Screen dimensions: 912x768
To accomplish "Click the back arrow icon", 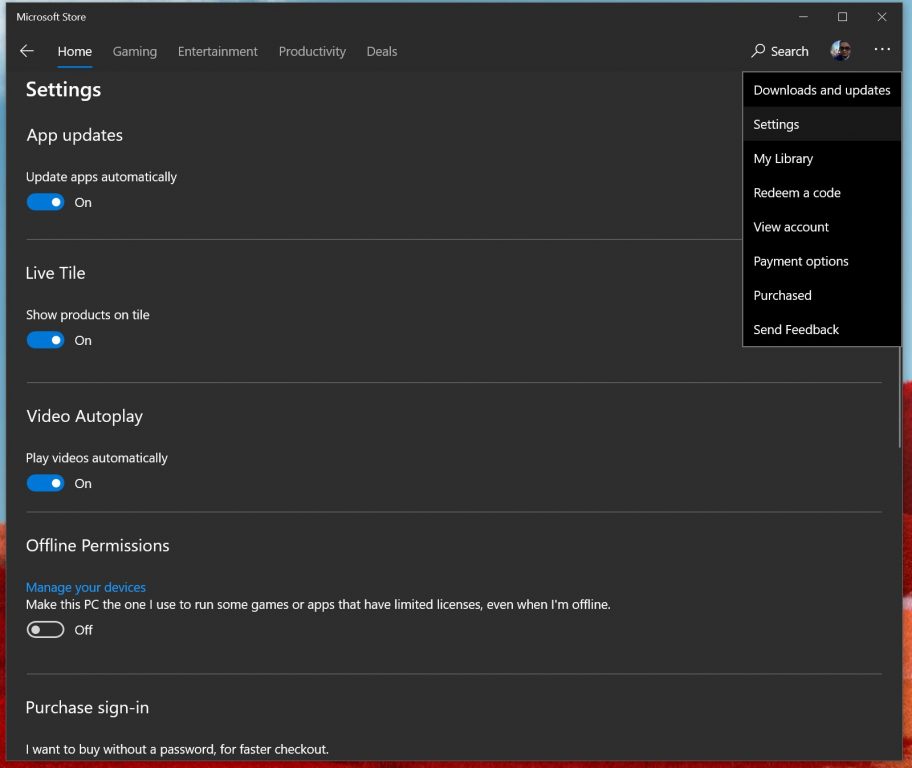I will click(x=27, y=51).
